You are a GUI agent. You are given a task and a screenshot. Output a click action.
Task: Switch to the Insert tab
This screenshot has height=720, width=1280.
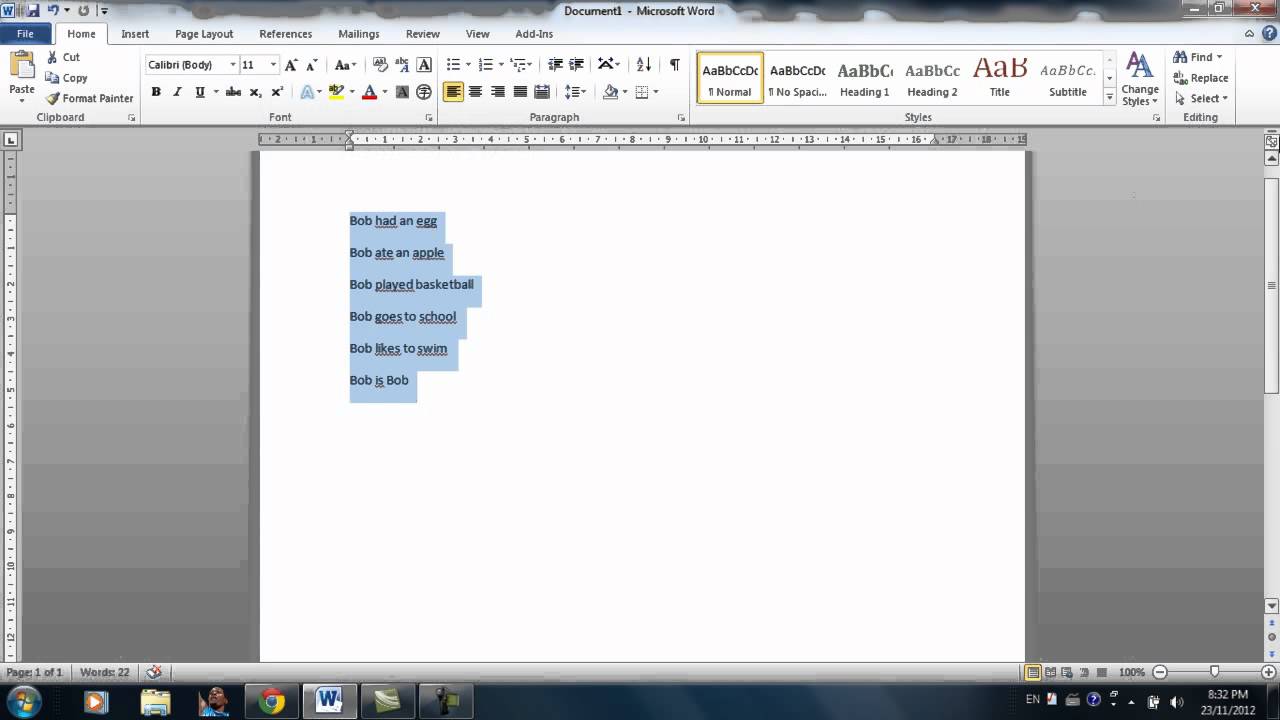[135, 34]
